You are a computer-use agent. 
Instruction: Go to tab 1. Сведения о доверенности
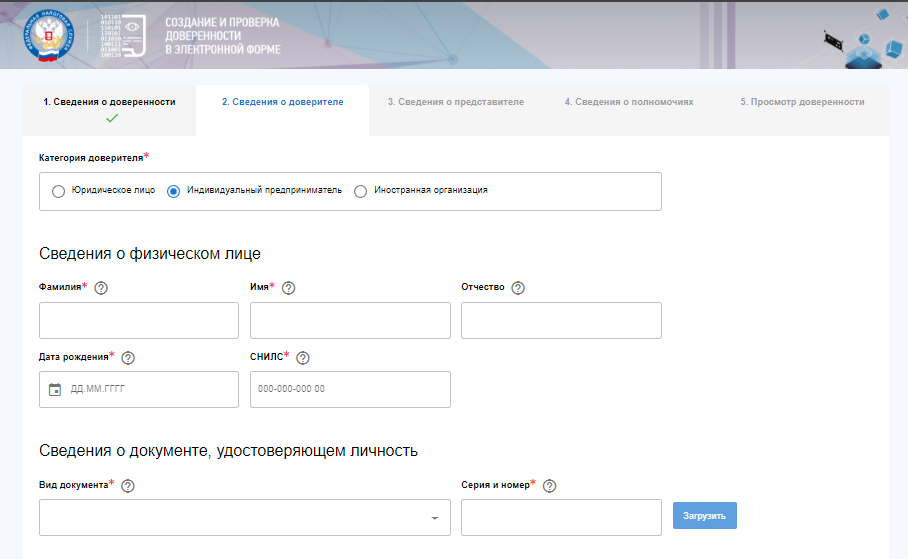click(109, 110)
